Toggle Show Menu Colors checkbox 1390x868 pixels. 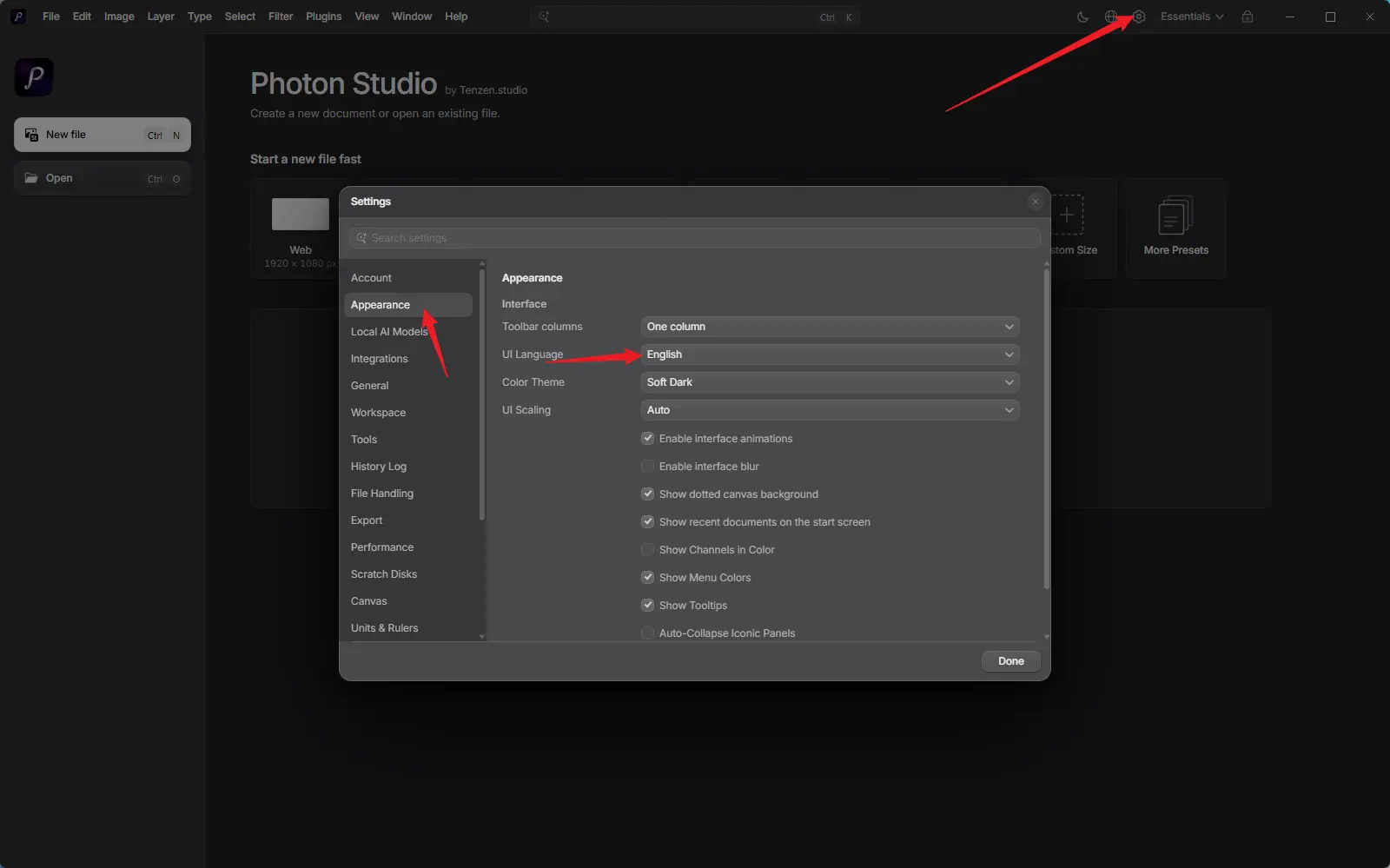click(x=647, y=578)
